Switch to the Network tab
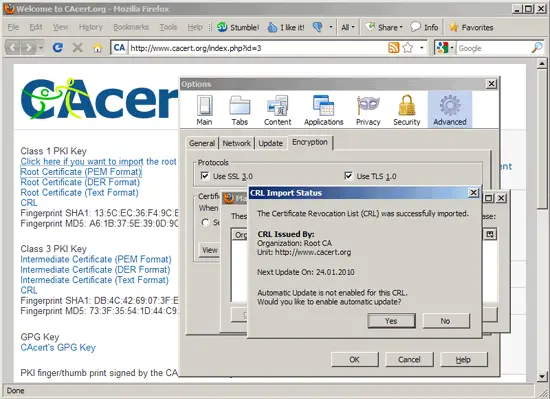The image size is (550, 399). (236, 143)
